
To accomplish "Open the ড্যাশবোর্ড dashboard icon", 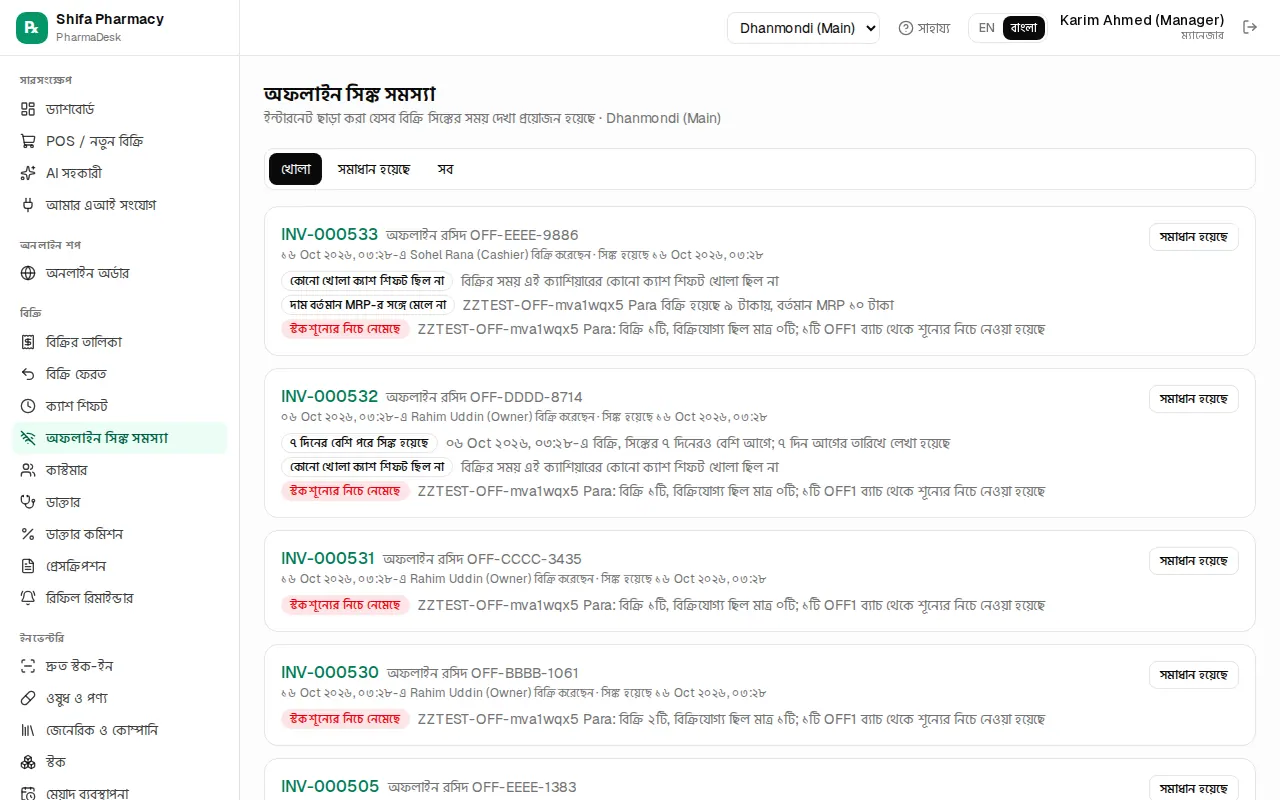I will coord(28,109).
